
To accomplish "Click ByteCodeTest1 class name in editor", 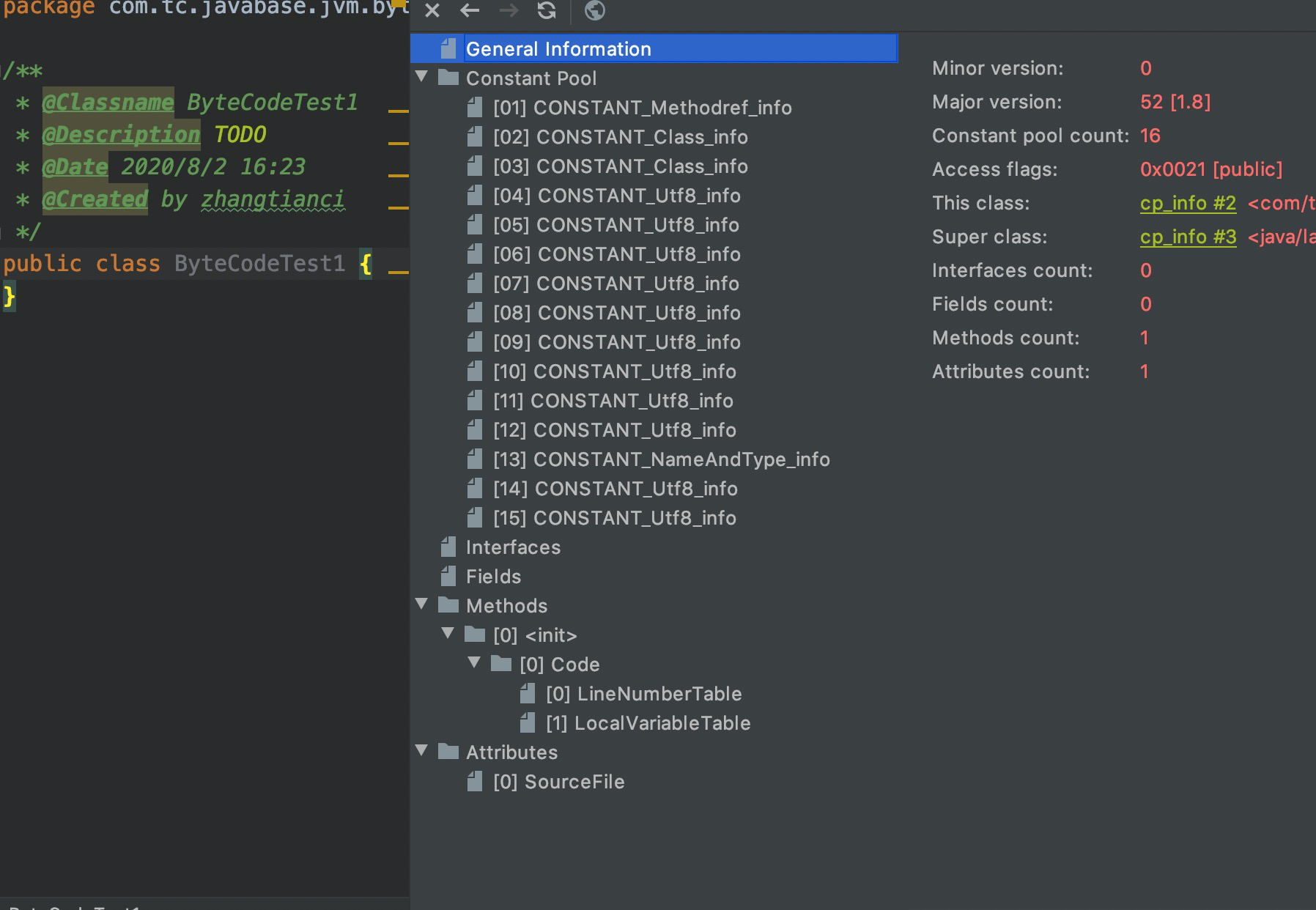I will coord(259,264).
